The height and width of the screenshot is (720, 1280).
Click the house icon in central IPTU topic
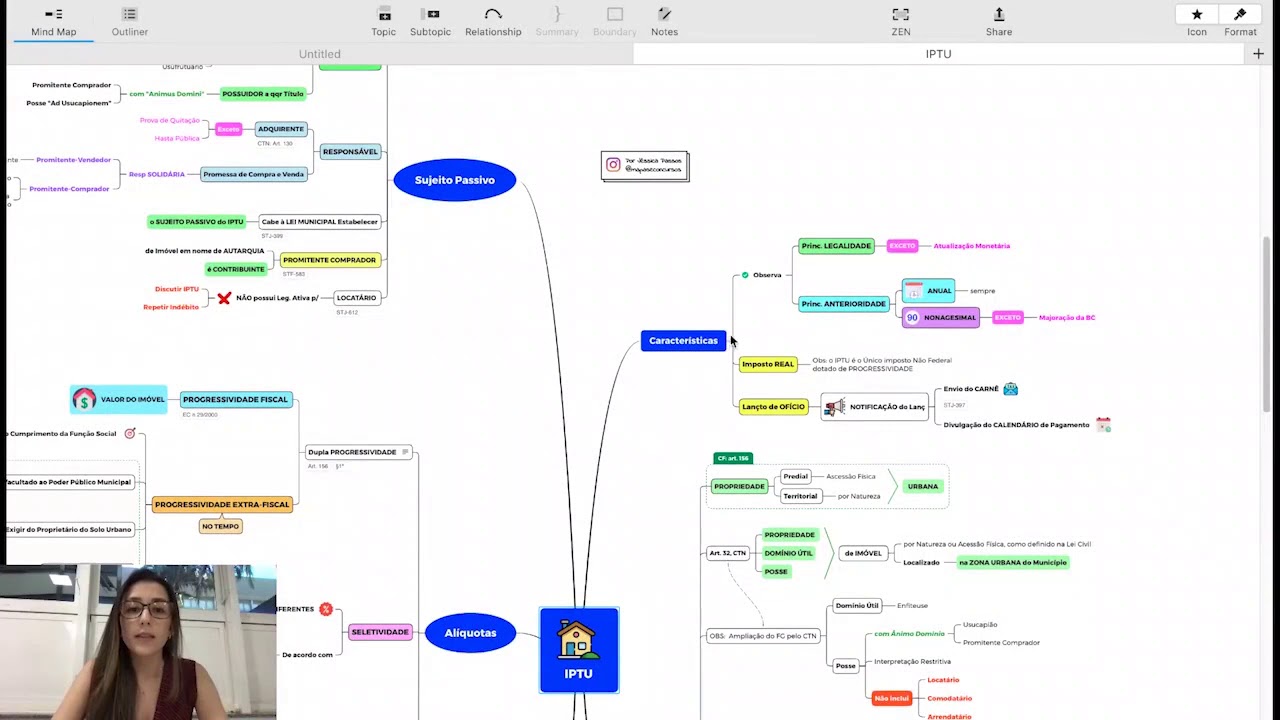(578, 639)
